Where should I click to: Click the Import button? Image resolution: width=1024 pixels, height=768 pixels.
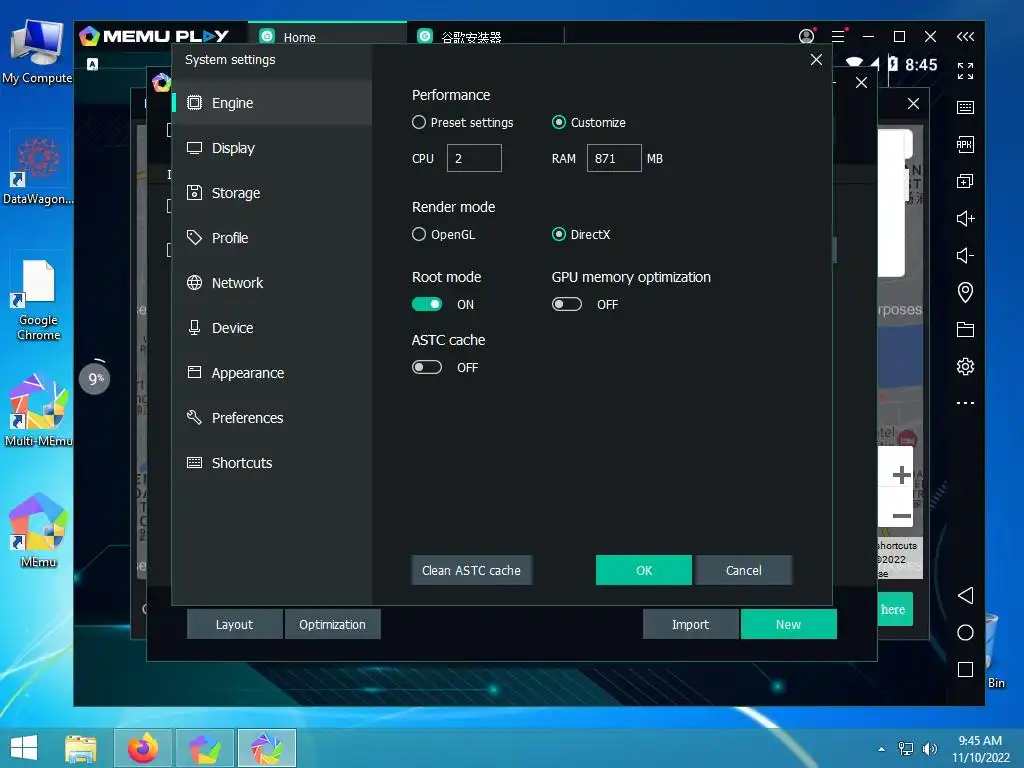click(690, 624)
